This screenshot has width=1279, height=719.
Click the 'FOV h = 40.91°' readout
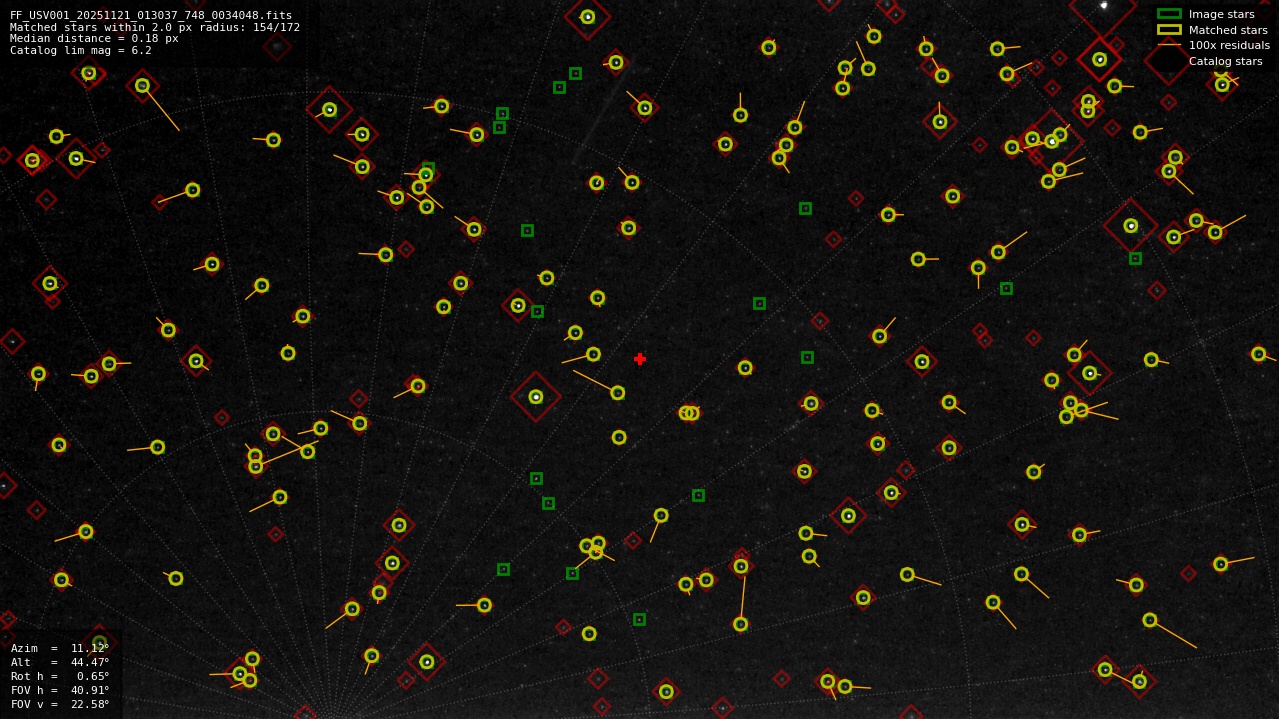click(60, 690)
